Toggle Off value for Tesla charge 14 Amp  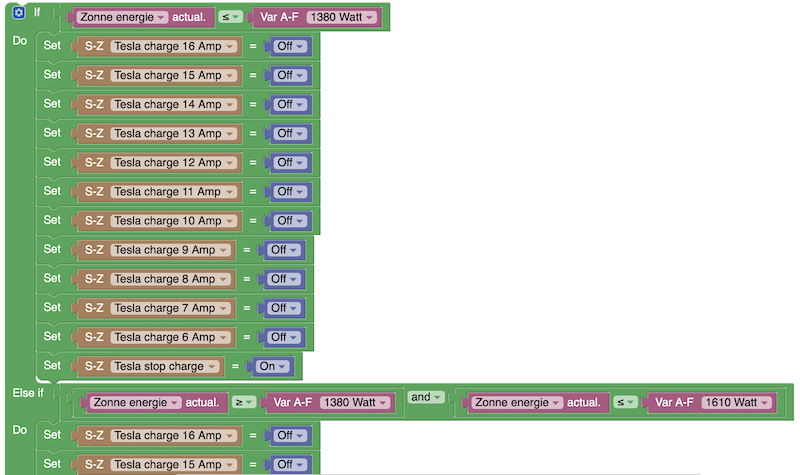click(290, 105)
